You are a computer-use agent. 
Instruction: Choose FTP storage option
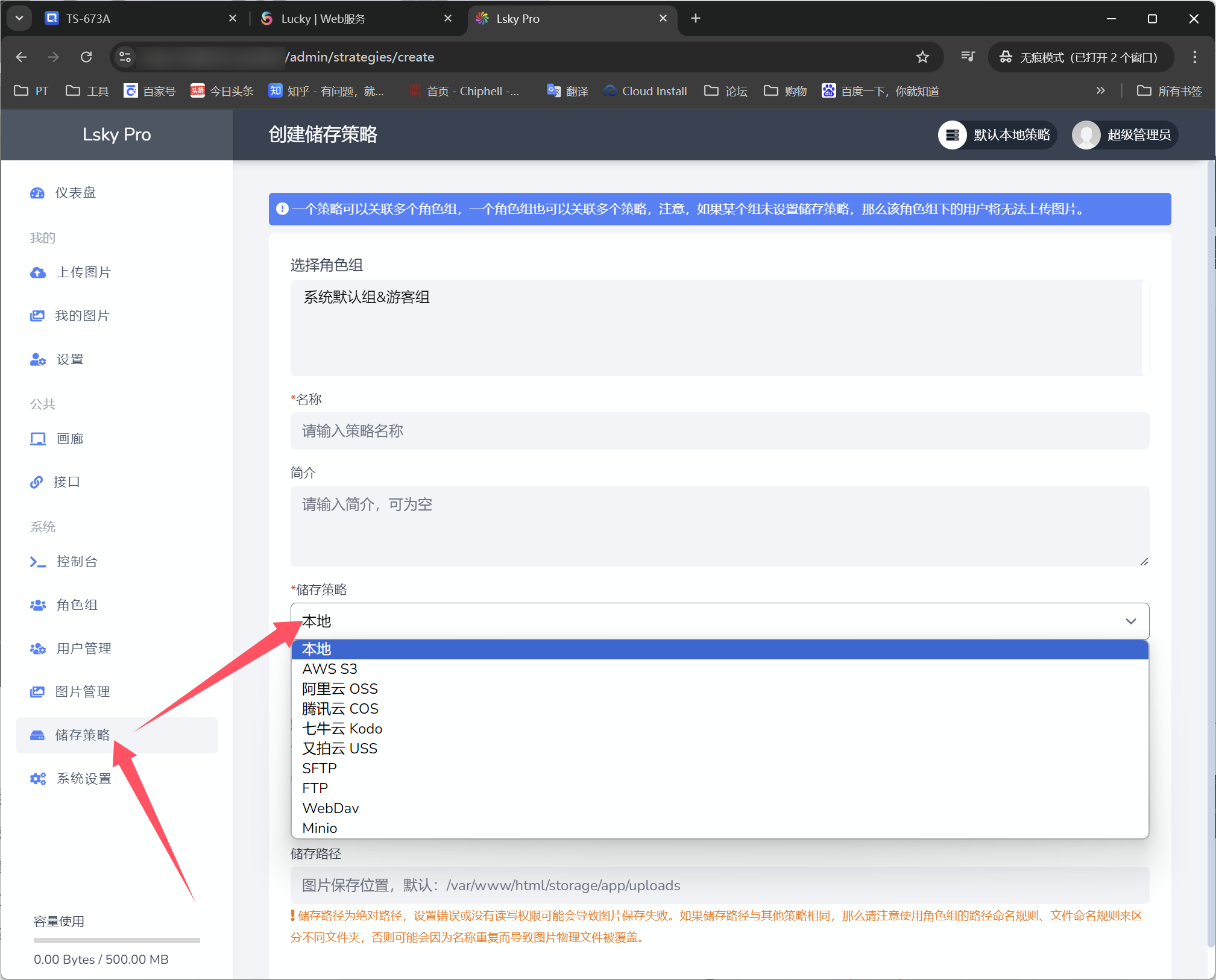pos(720,788)
